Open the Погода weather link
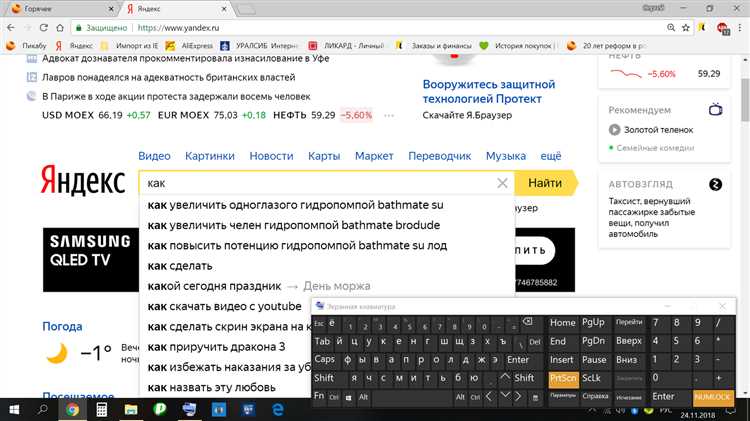The image size is (750, 421). [62, 326]
